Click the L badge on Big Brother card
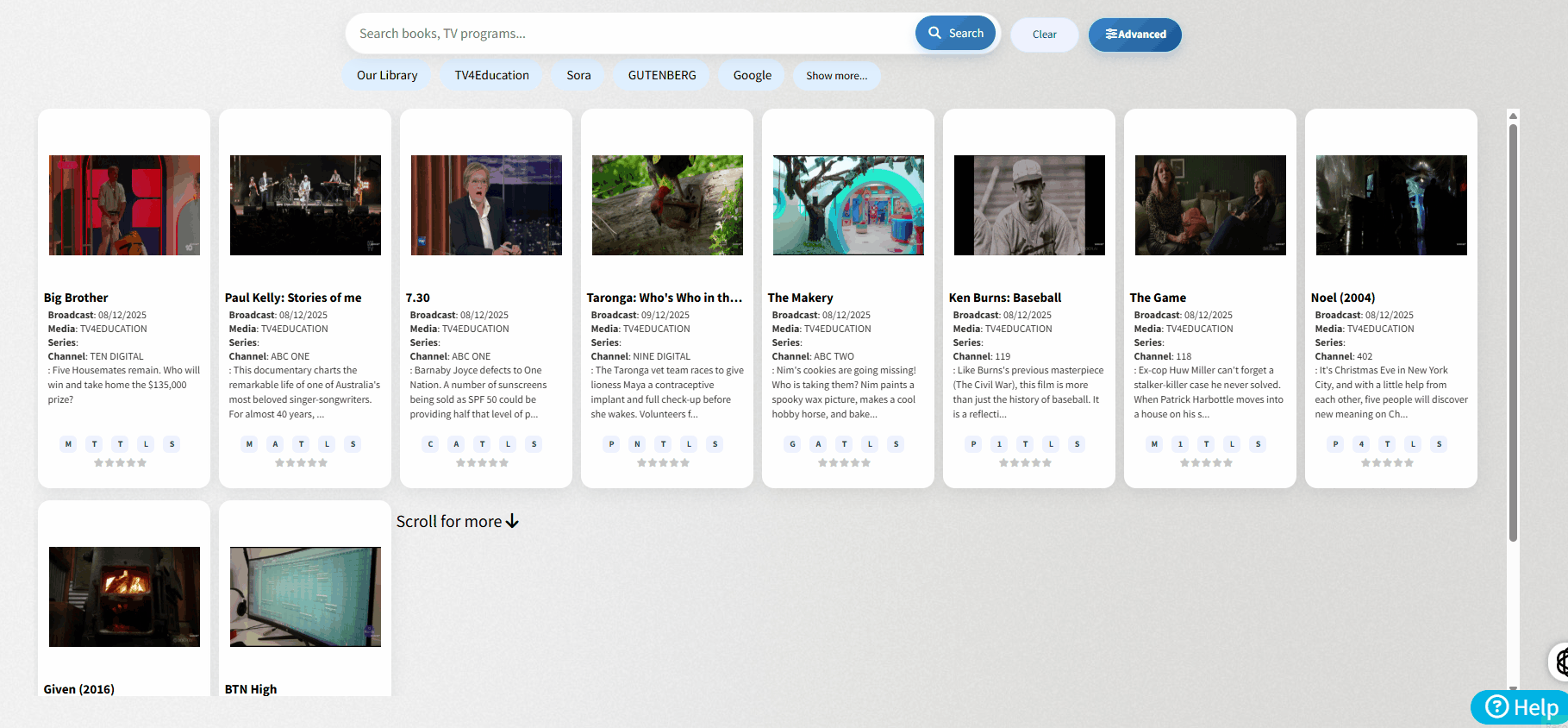This screenshot has width=1568, height=728. point(146,444)
